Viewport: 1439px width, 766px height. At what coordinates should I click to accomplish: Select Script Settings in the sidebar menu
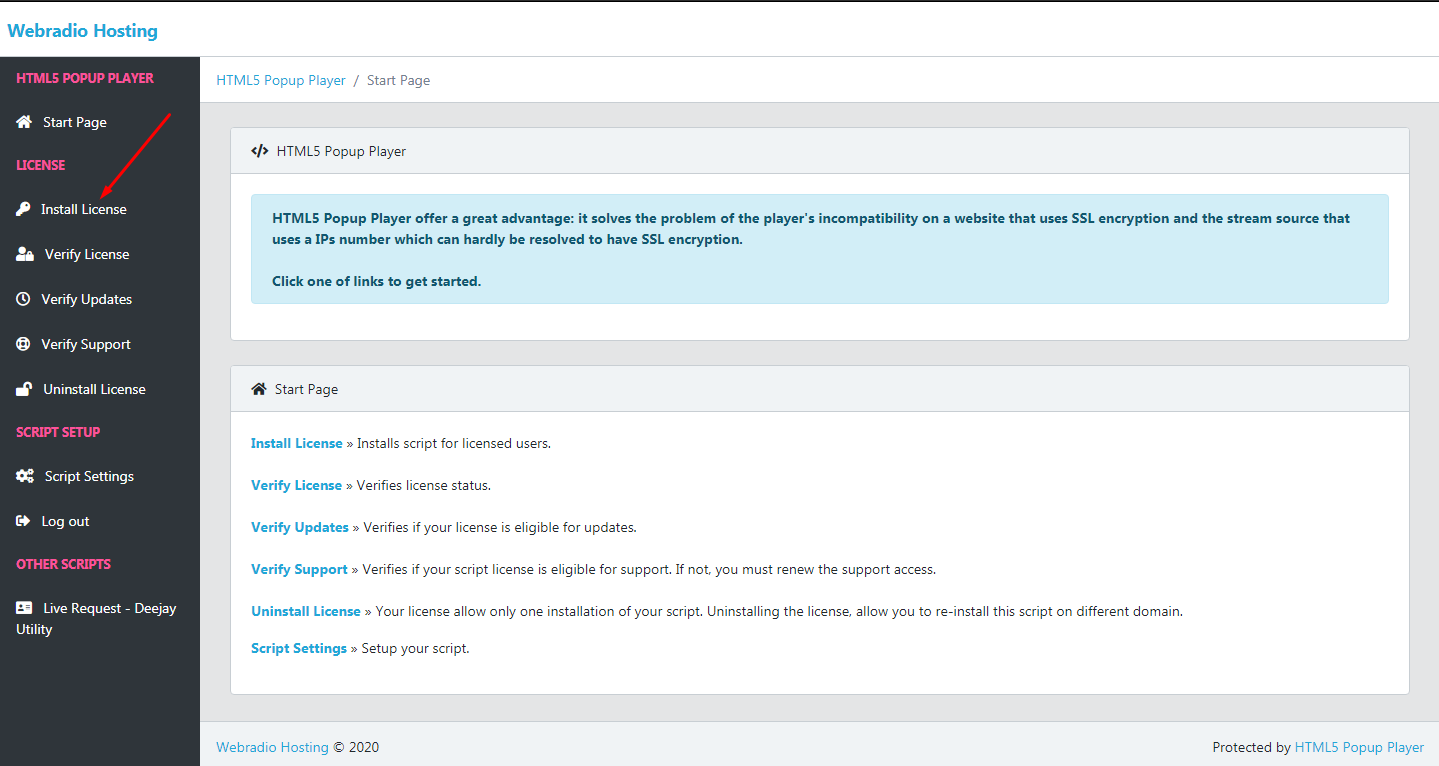point(89,476)
